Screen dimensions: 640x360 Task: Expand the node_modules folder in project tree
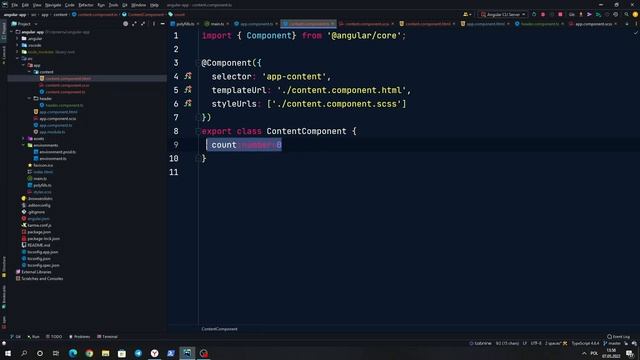18,52
